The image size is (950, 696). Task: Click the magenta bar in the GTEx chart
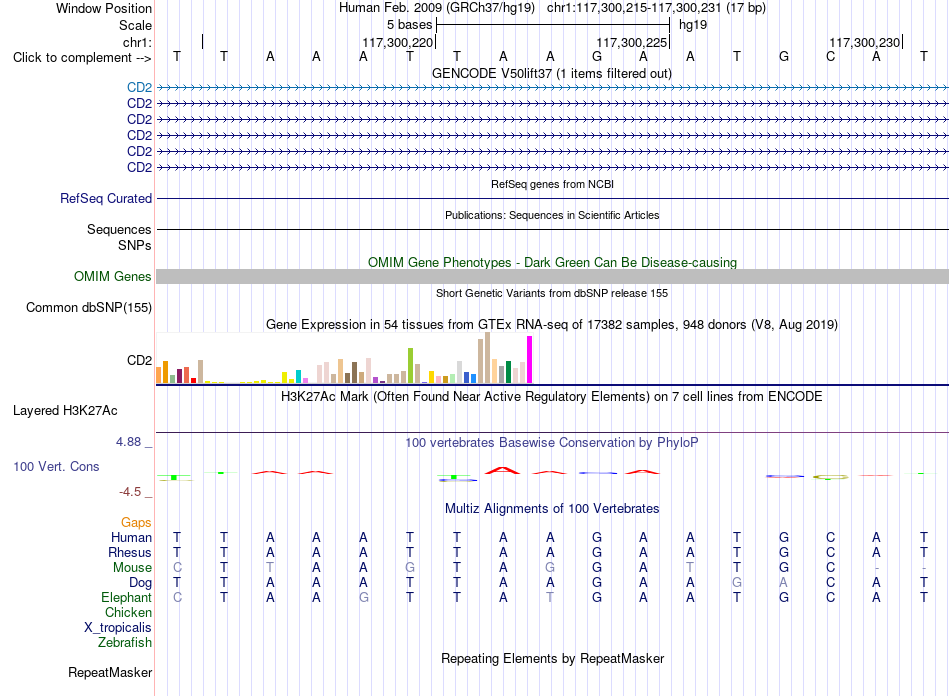click(x=530, y=360)
